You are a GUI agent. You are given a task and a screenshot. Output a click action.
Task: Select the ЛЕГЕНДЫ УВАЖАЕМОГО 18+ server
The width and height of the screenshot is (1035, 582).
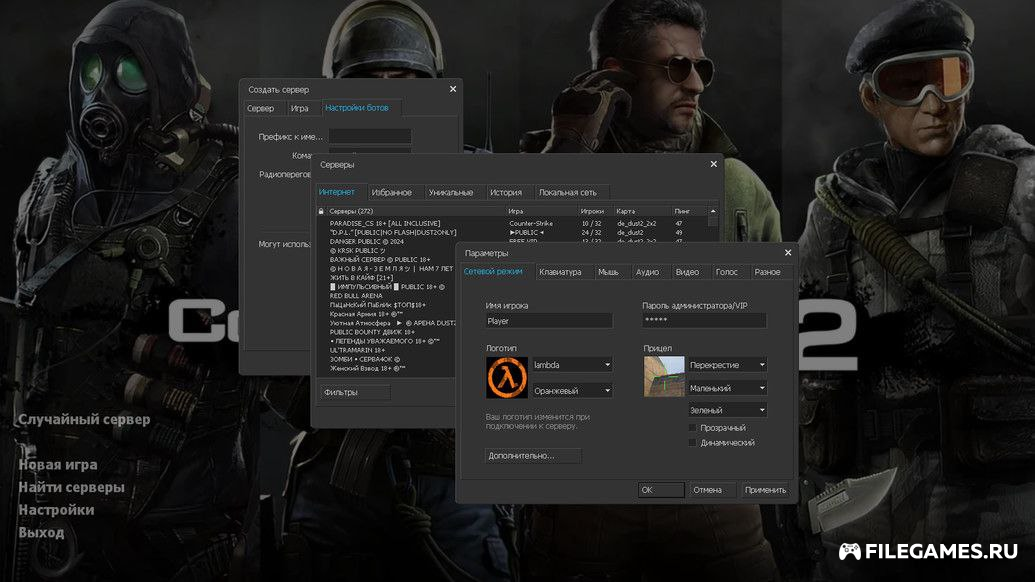click(386, 341)
